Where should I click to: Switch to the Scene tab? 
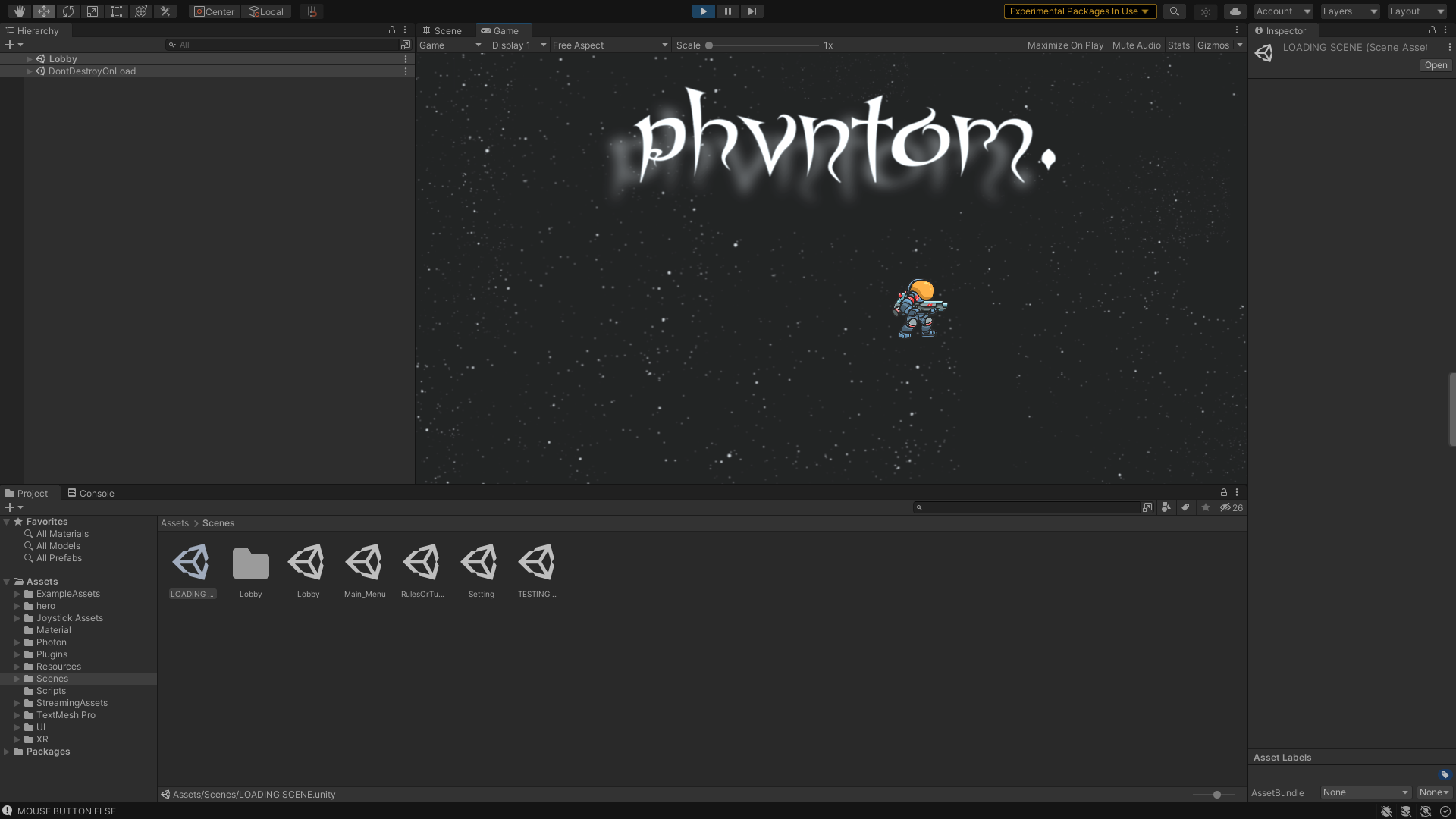(442, 31)
